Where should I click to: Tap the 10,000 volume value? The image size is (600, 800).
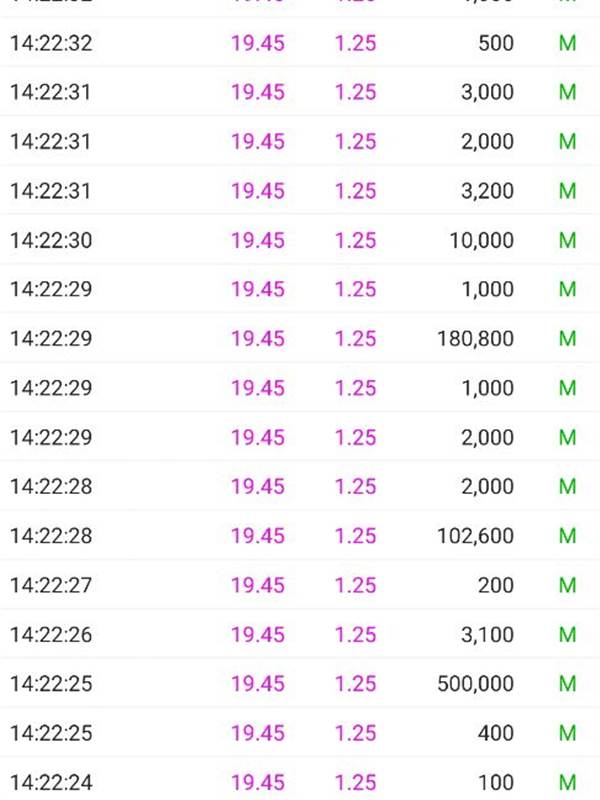(481, 240)
